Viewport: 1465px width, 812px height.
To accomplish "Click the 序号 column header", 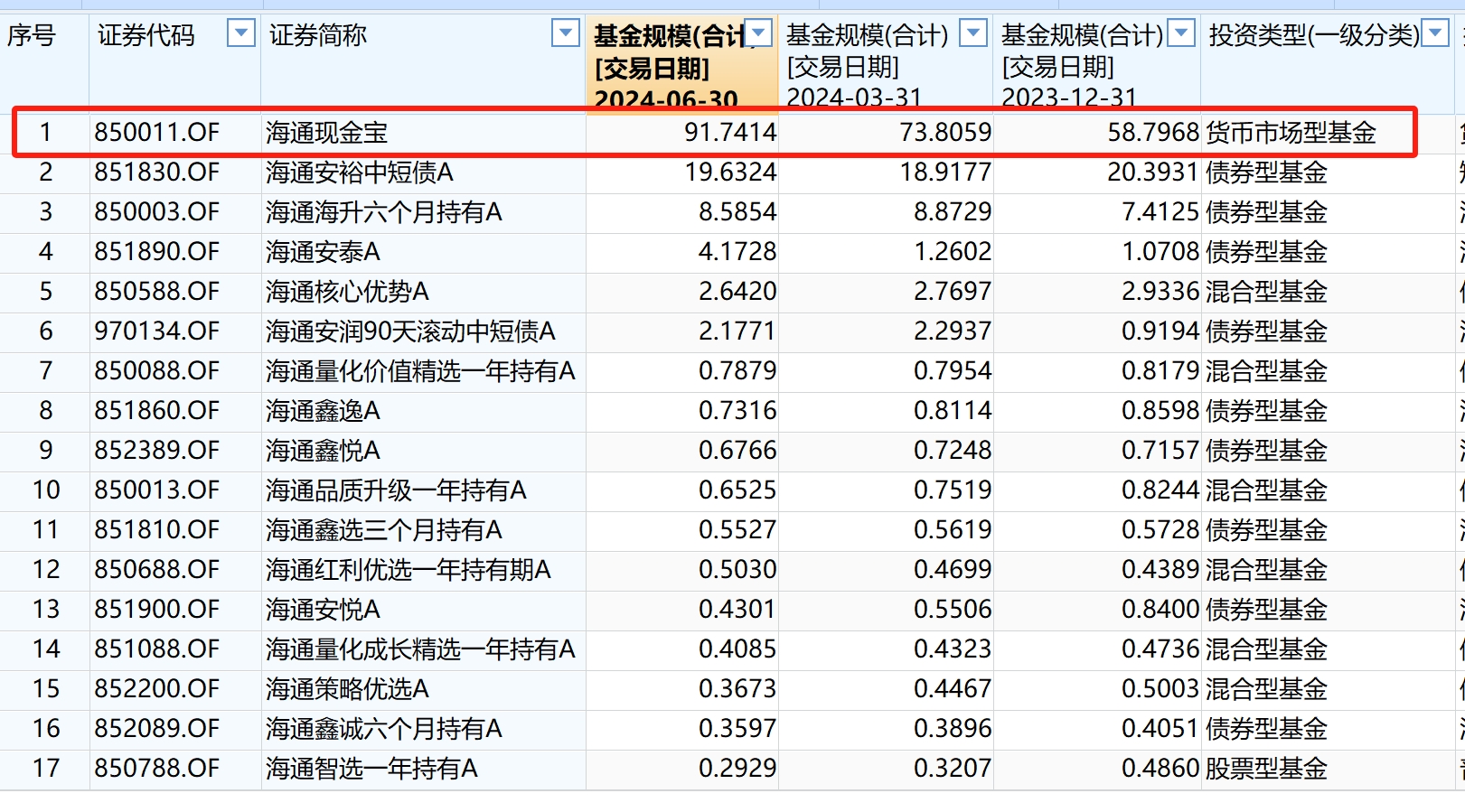I will pos(32,36).
